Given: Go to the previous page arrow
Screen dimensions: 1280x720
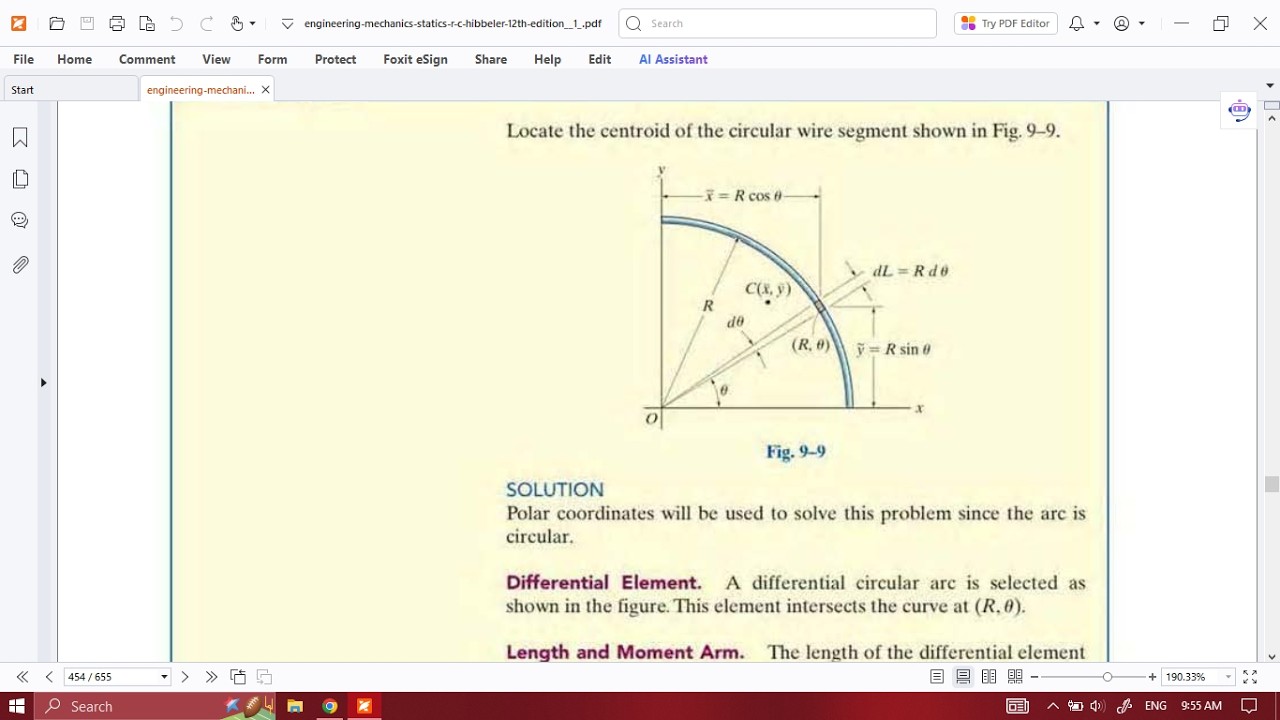Looking at the screenshot, I should pos(49,677).
